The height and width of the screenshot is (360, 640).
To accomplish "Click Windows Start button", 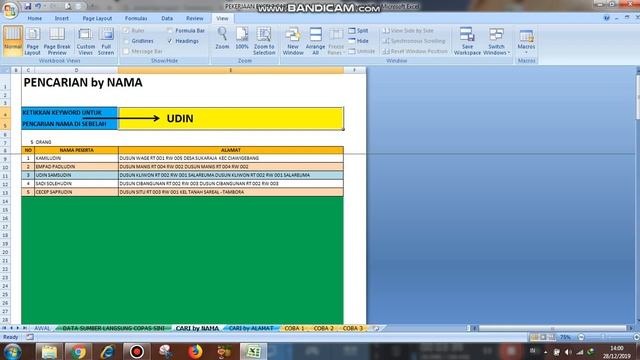I will coord(12,351).
